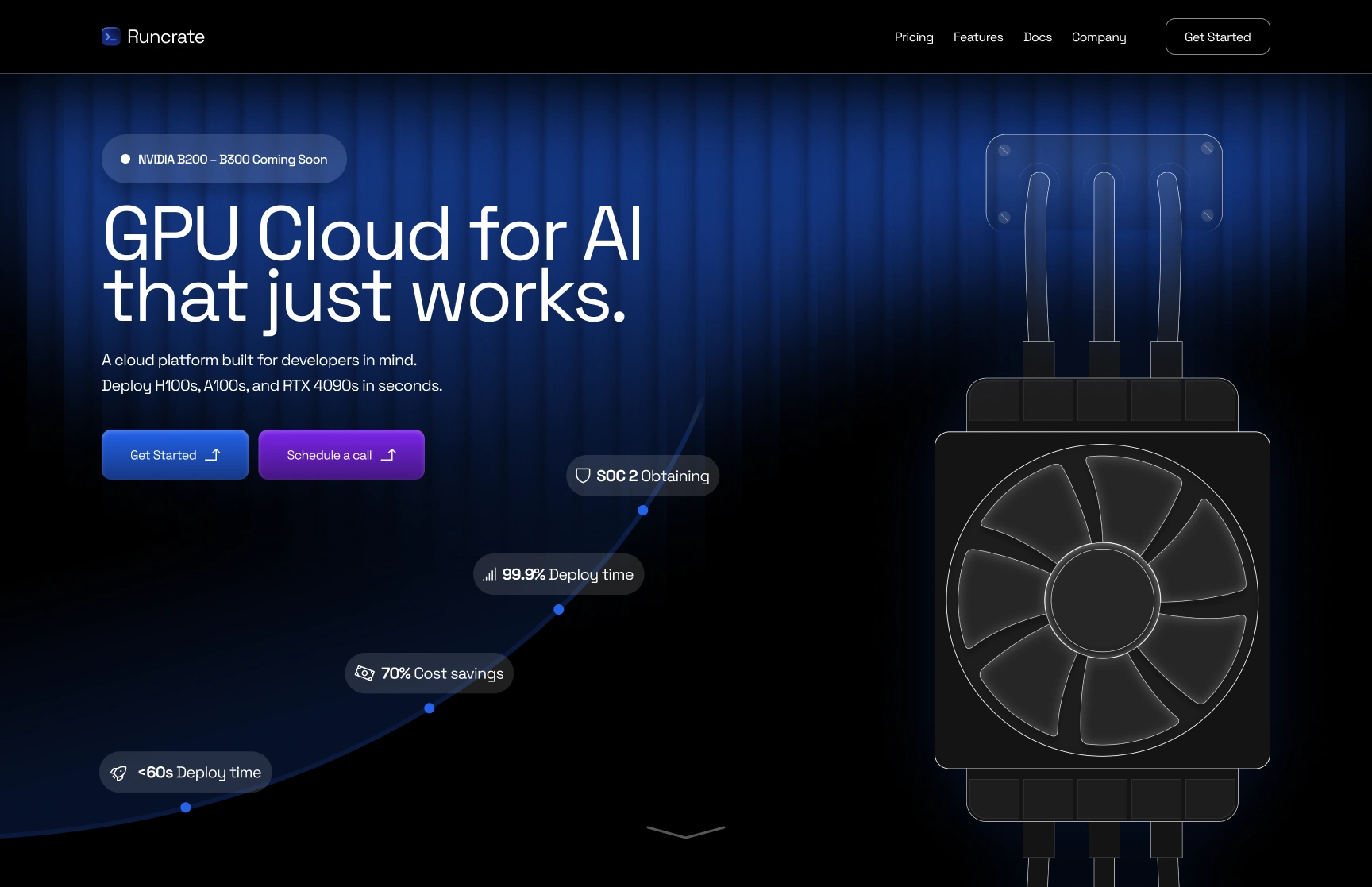The image size is (1372, 887).
Task: Click the scroll-down chevron at page bottom
Action: 686,831
